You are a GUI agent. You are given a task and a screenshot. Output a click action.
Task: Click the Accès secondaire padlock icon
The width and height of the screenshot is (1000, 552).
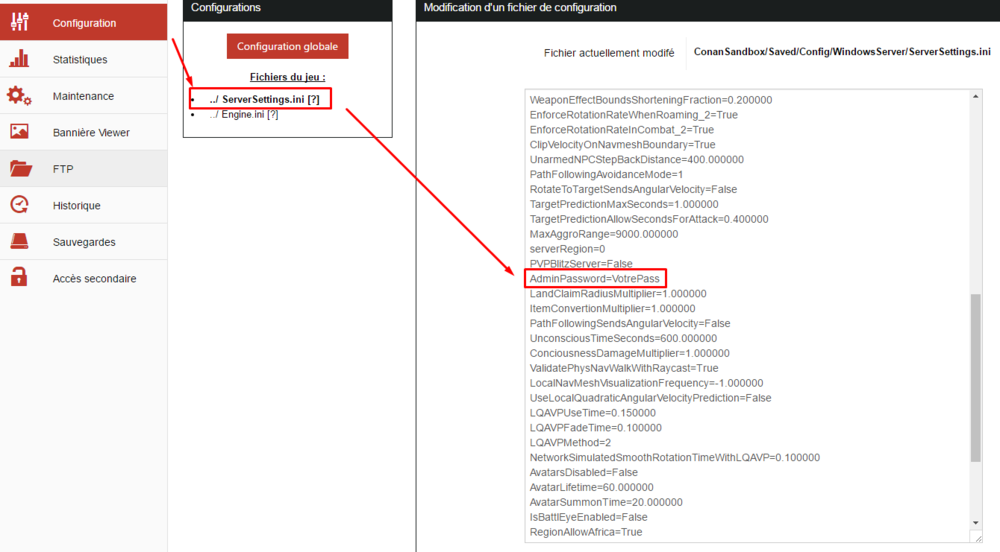(x=20, y=278)
